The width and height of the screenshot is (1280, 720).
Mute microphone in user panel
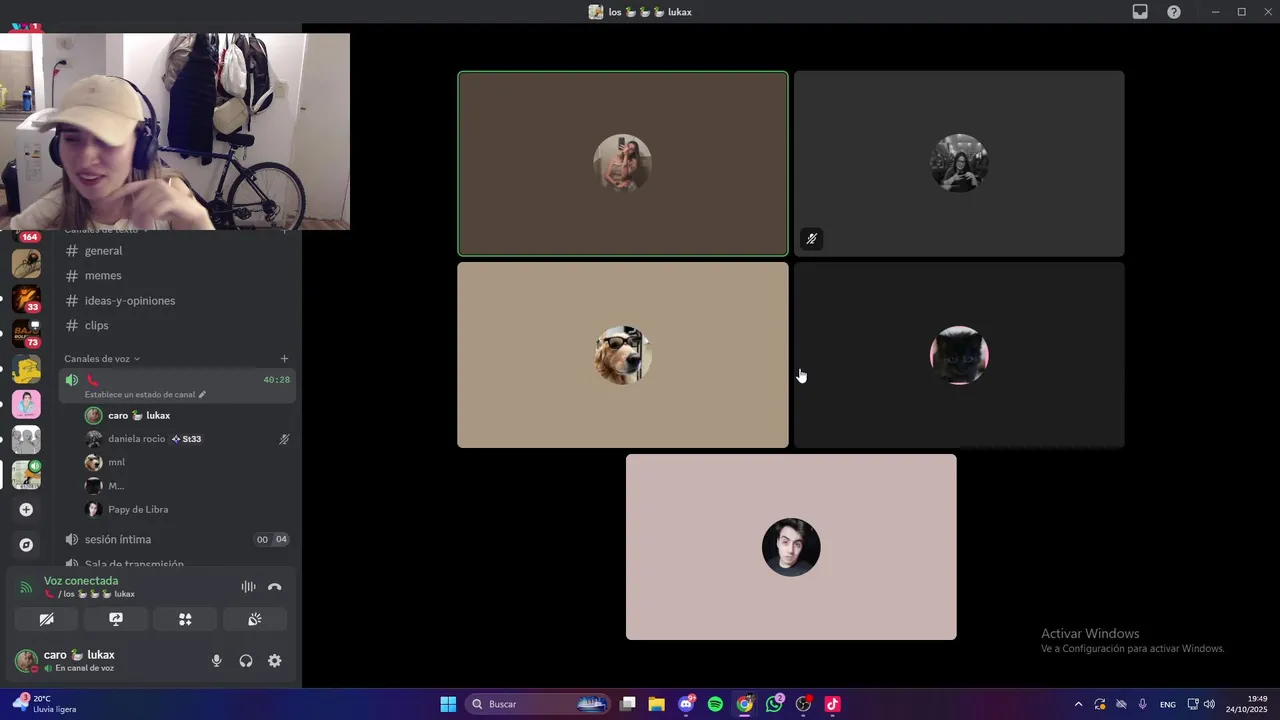click(216, 661)
